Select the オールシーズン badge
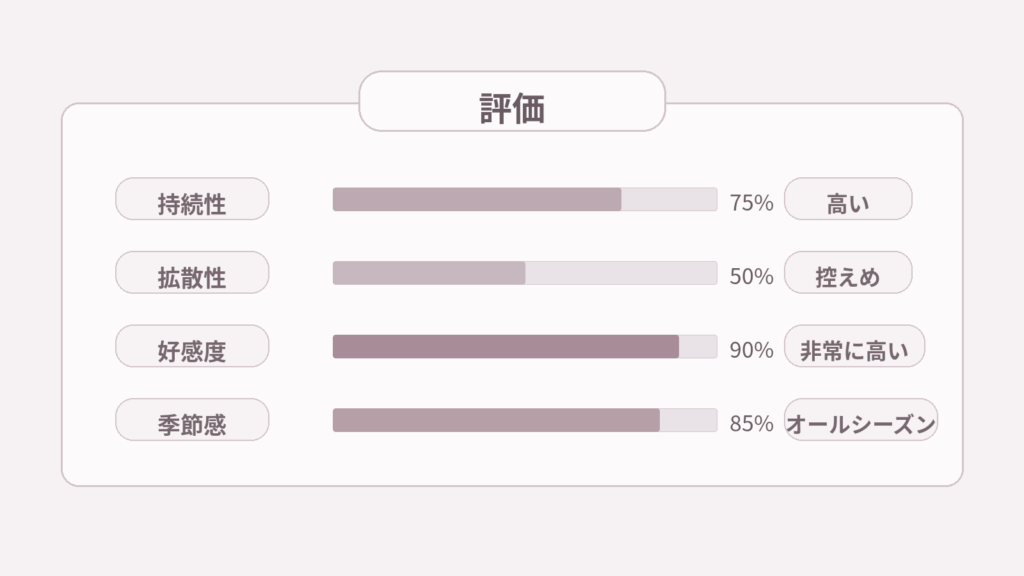This screenshot has height=576, width=1024. tap(860, 420)
